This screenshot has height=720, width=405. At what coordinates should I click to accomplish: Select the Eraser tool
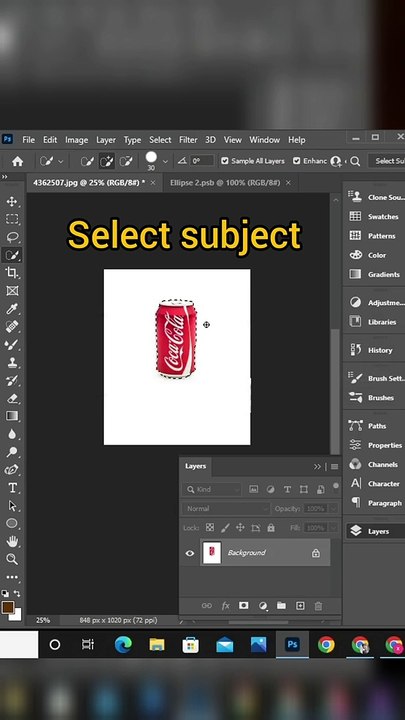click(12, 398)
